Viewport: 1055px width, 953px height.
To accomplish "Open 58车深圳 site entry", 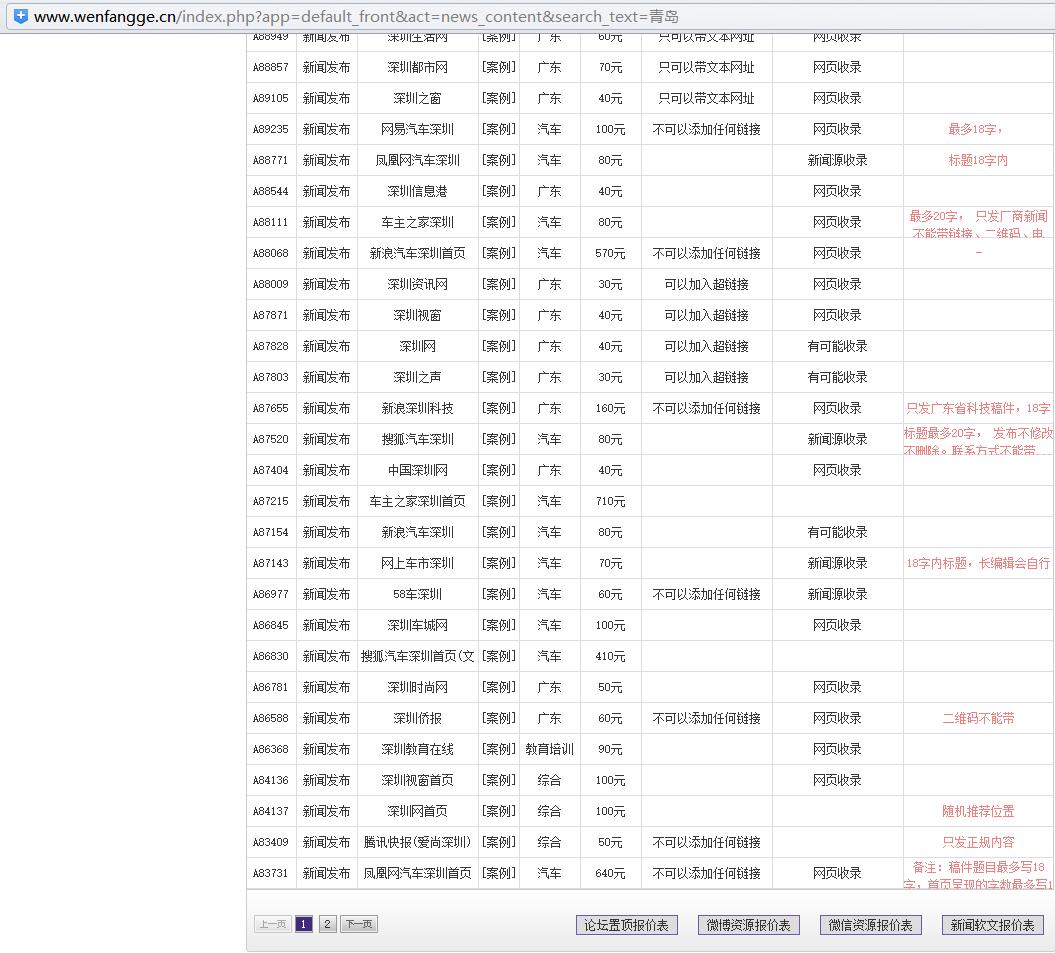I will [x=417, y=594].
